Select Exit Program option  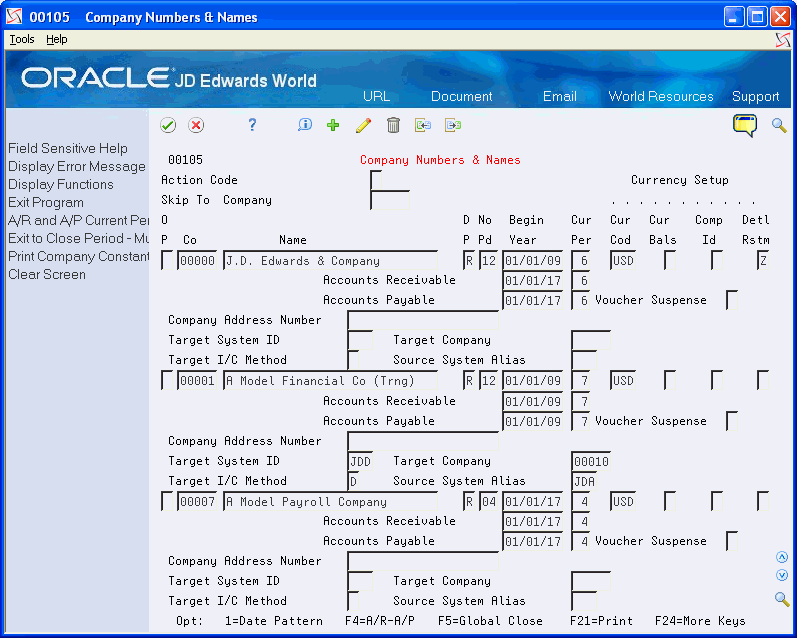[46, 202]
